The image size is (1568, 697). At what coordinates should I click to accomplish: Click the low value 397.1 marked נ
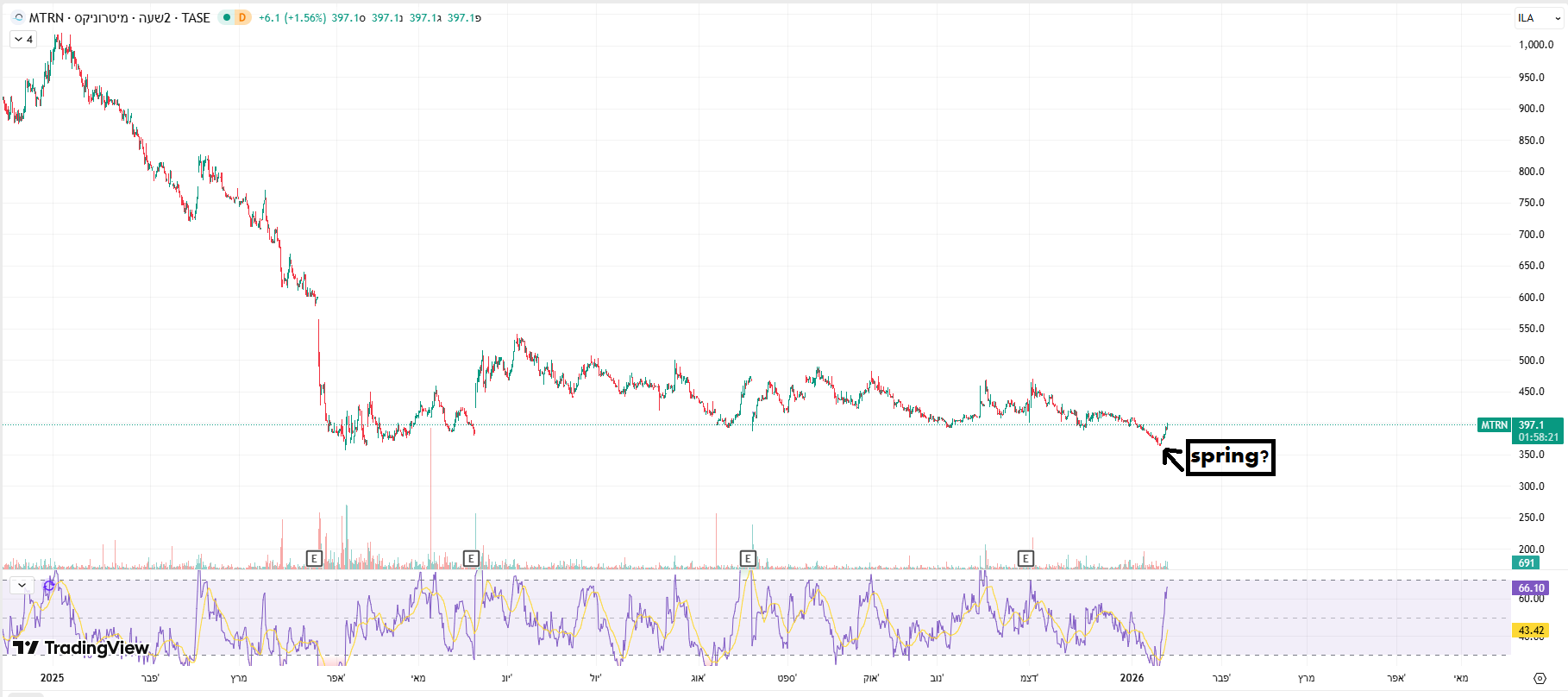(x=387, y=17)
